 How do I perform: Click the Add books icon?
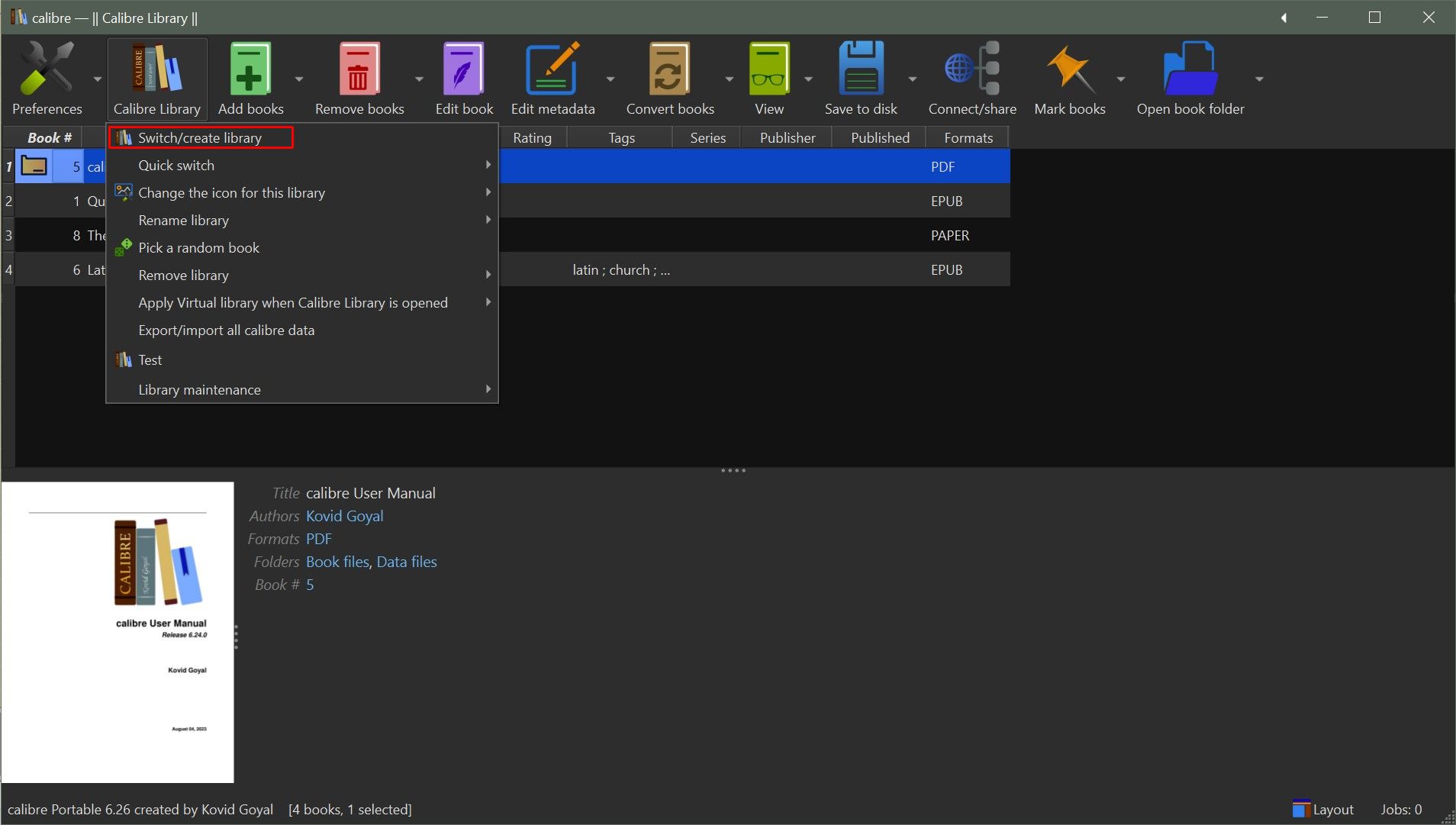click(x=250, y=69)
